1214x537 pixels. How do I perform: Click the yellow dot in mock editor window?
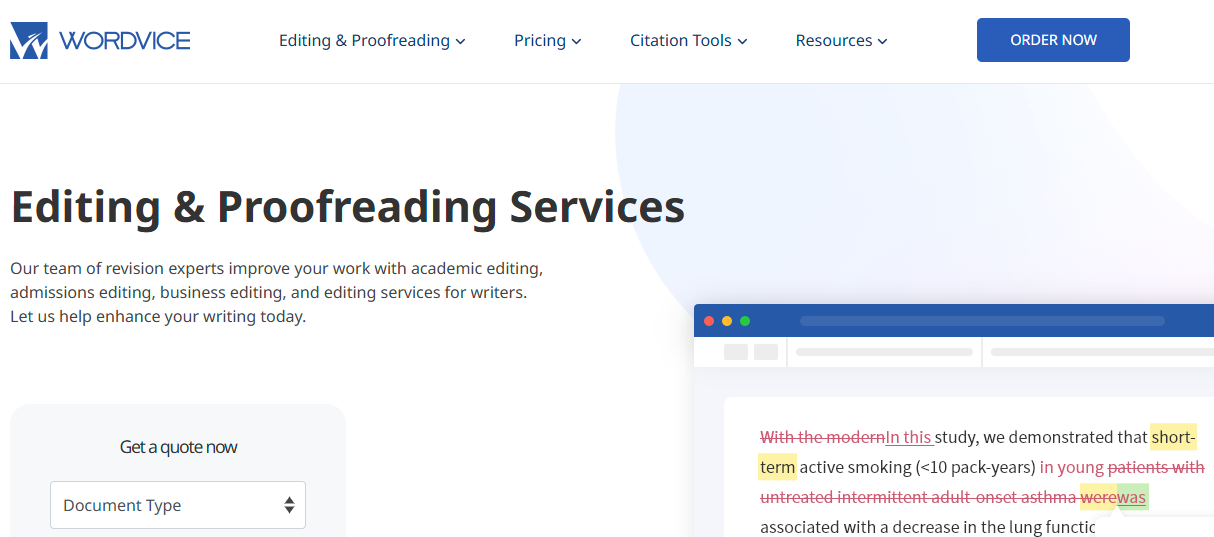(727, 321)
